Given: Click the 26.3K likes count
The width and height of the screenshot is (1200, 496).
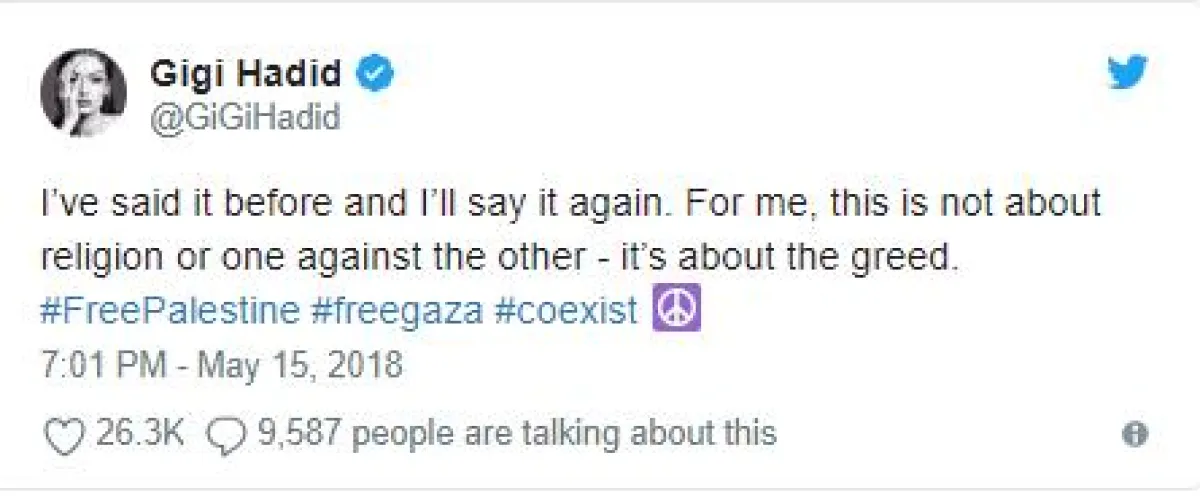Looking at the screenshot, I should tap(140, 433).
